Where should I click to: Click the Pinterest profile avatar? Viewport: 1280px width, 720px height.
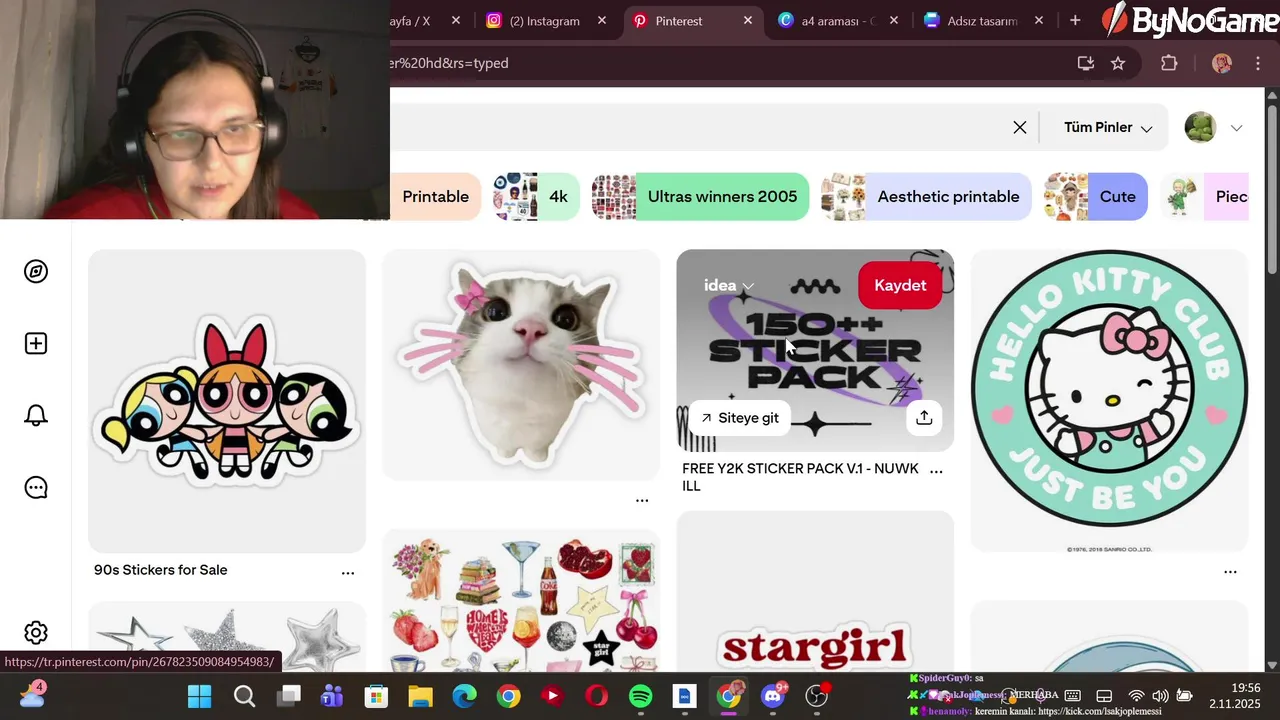tap(1200, 127)
